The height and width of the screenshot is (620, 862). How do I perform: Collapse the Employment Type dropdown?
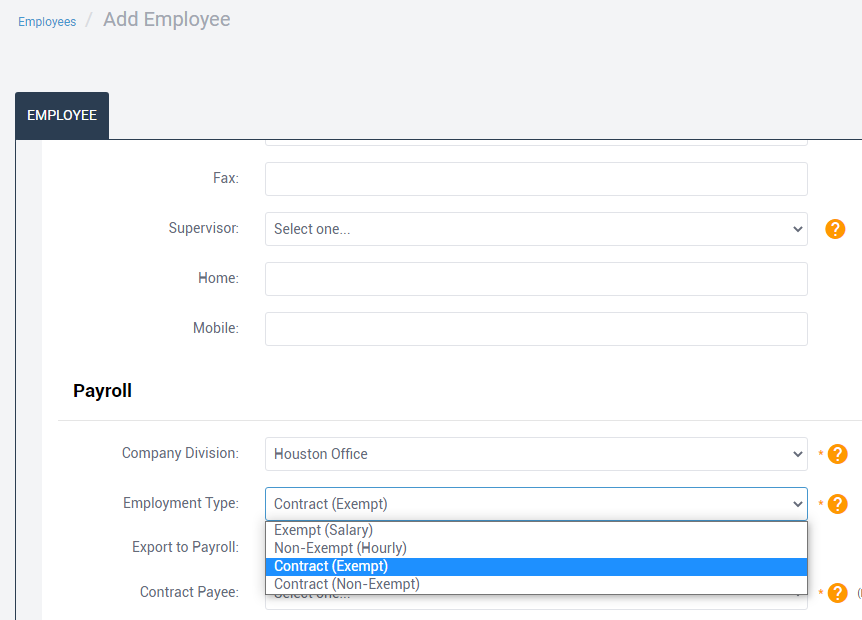click(535, 504)
